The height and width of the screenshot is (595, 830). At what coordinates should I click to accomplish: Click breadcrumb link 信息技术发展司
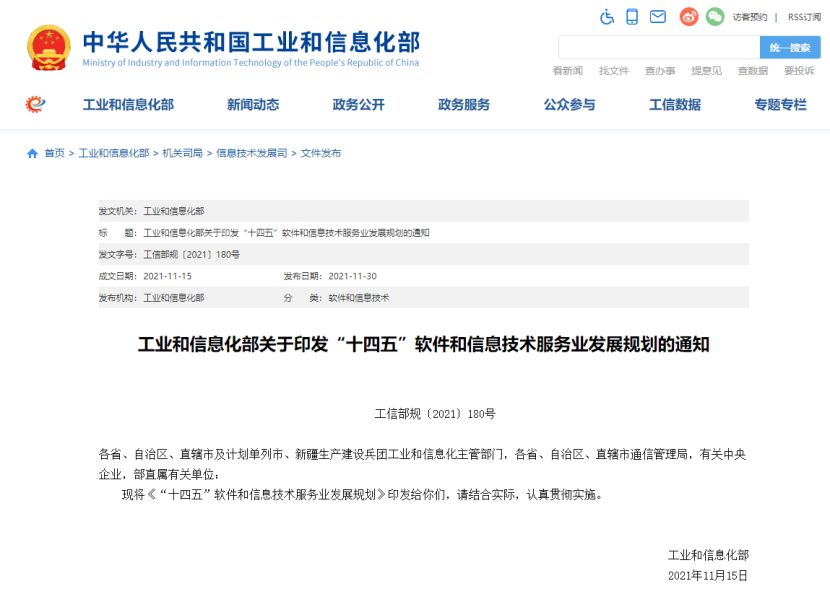point(251,154)
